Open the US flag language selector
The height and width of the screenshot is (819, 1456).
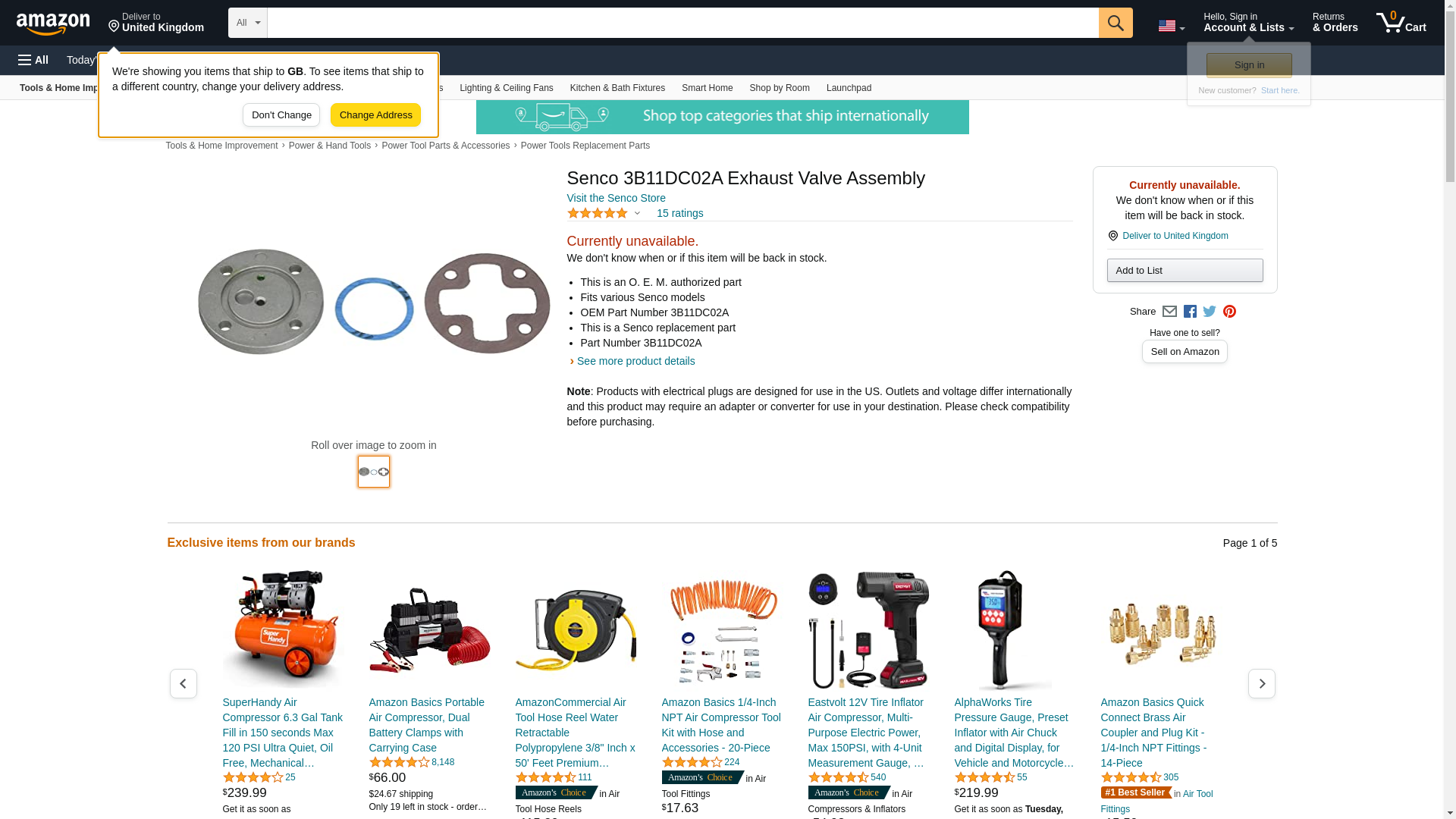(x=1171, y=26)
